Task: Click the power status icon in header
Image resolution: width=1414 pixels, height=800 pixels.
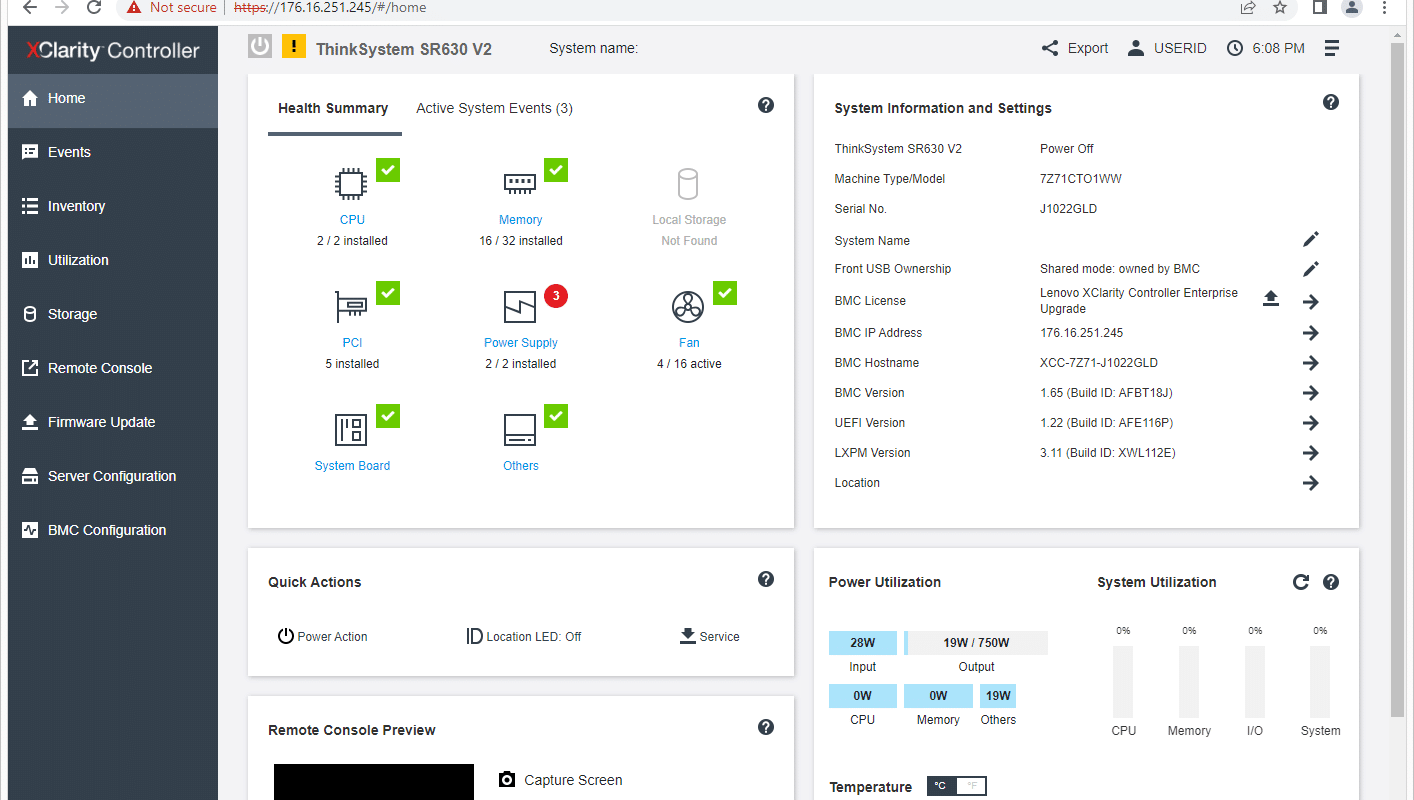Action: (260, 46)
